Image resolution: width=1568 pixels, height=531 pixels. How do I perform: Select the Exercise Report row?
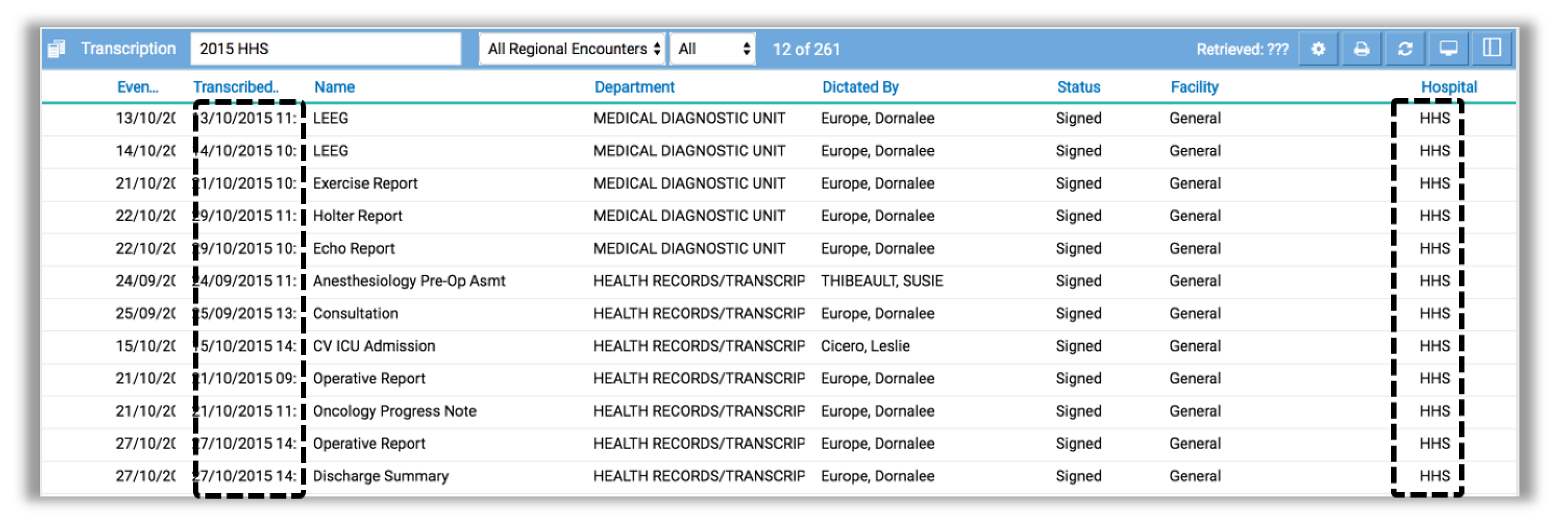pyautogui.click(x=779, y=183)
